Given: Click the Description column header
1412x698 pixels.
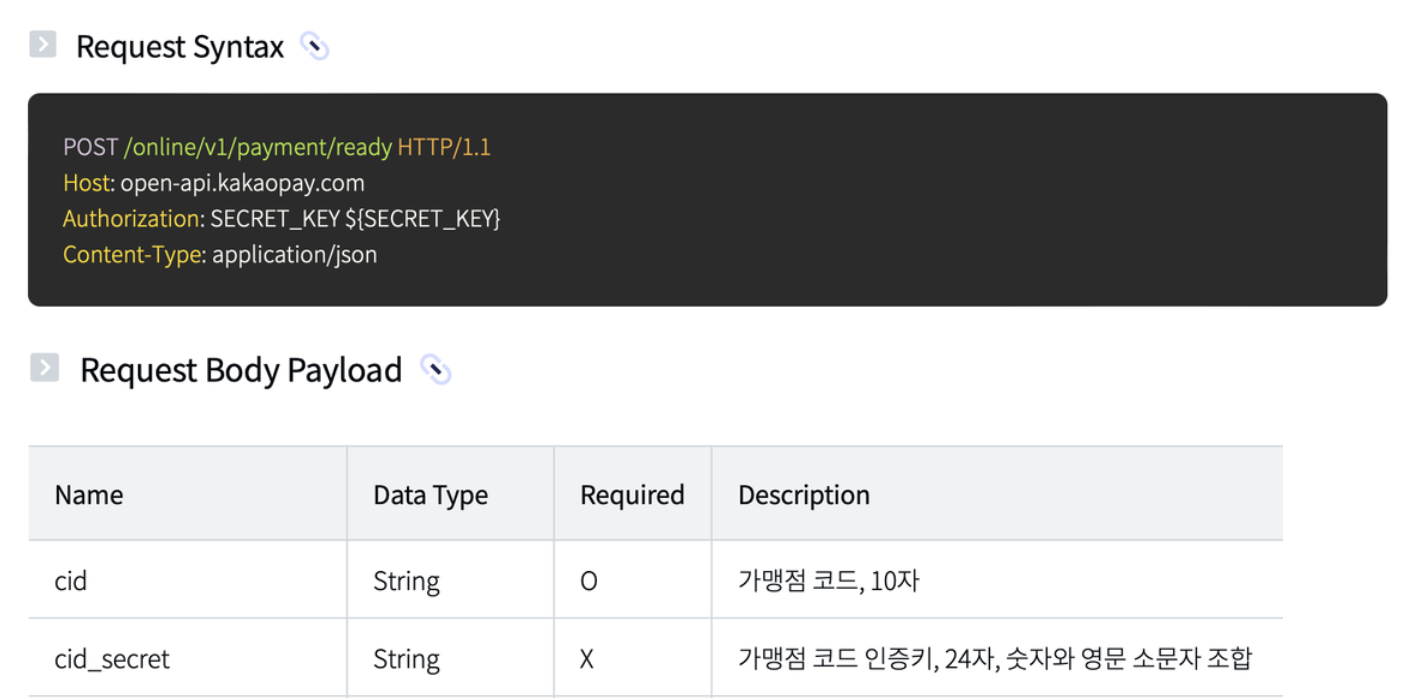Looking at the screenshot, I should tap(804, 495).
